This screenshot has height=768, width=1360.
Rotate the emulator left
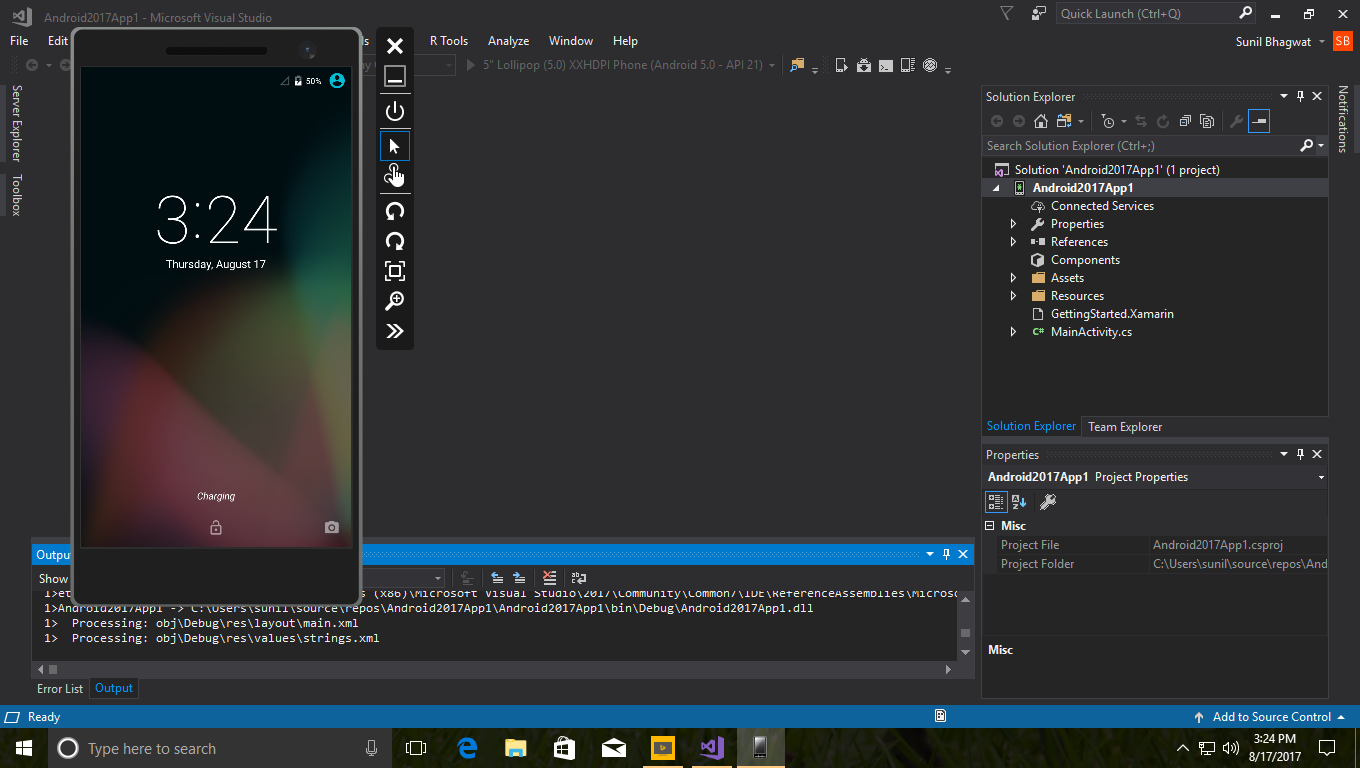coord(395,211)
